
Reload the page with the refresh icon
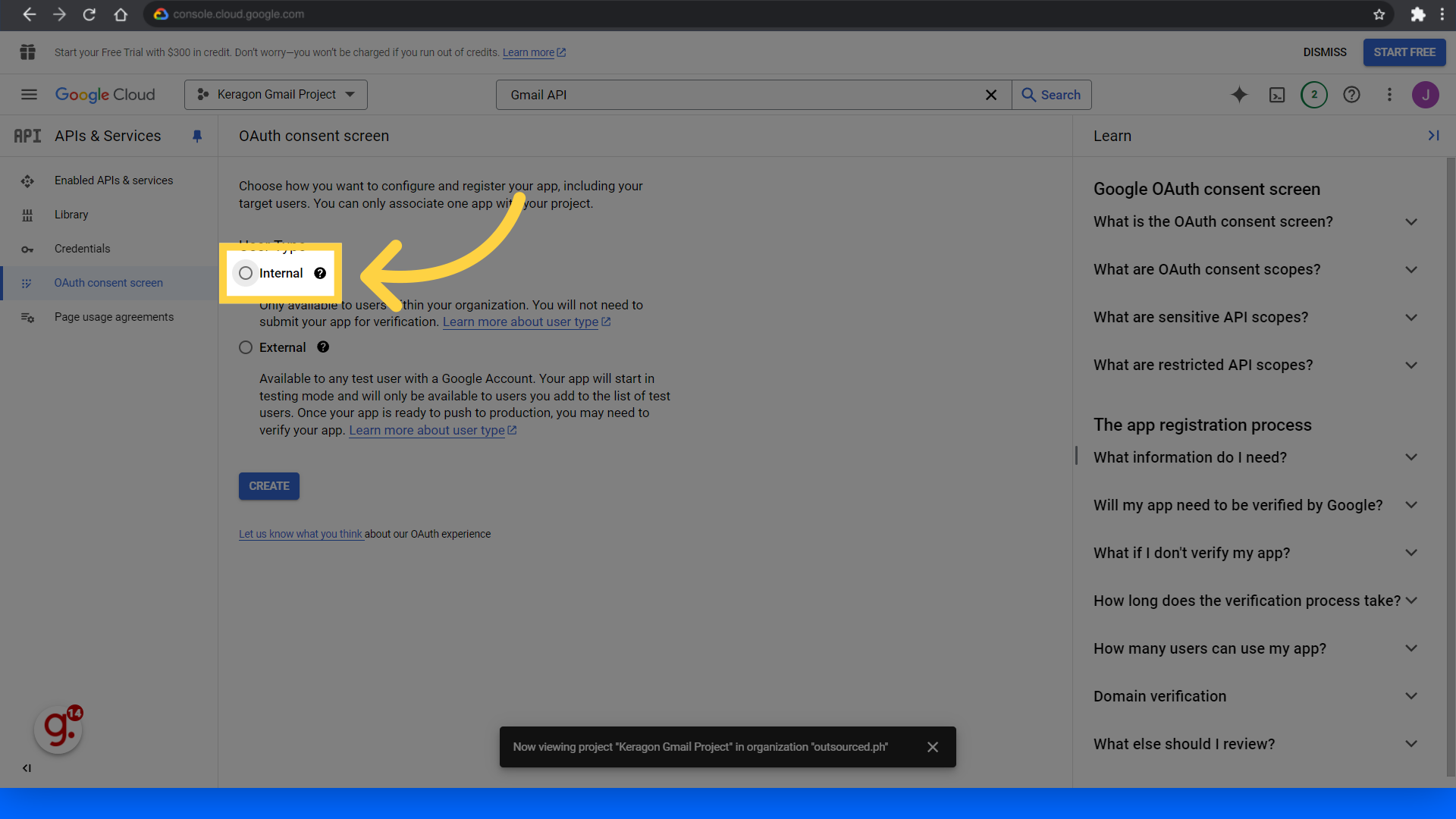(x=89, y=14)
